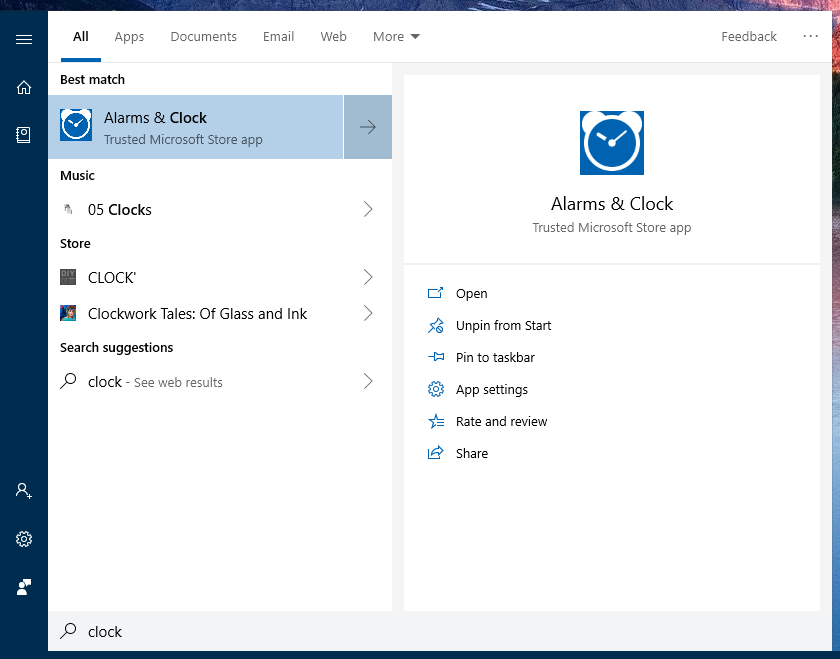
Task: Select Clockwork Tales: Of Glass and Ink
Action: 220,313
